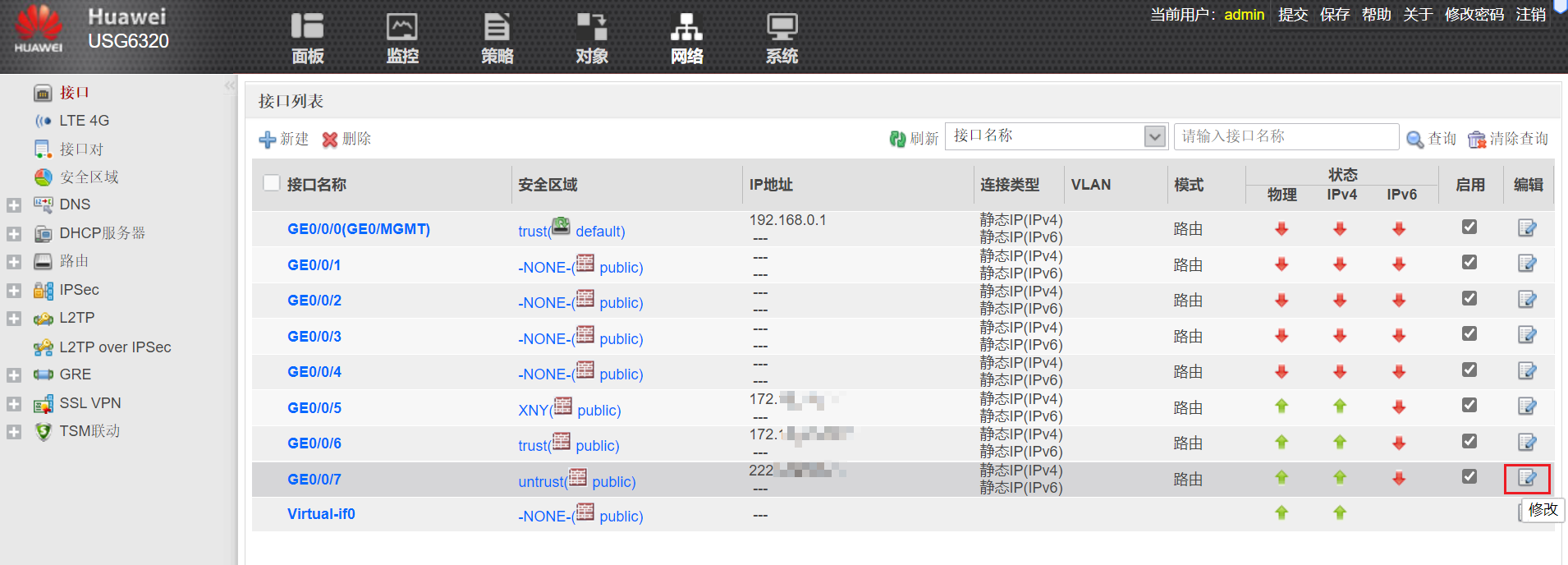The height and width of the screenshot is (565, 1568).
Task: Open the 监控 monitoring tab
Action: [402, 38]
